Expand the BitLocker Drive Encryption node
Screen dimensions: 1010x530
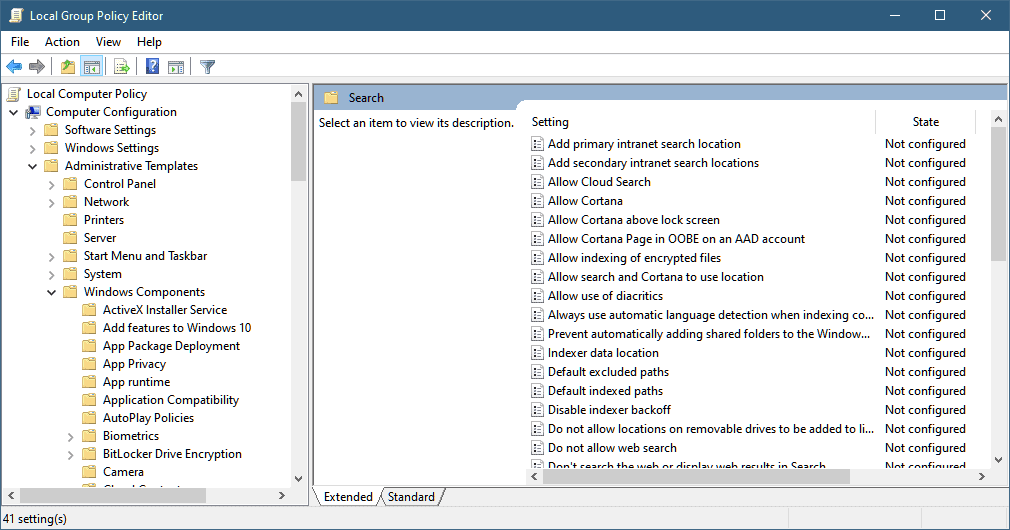pyautogui.click(x=71, y=455)
